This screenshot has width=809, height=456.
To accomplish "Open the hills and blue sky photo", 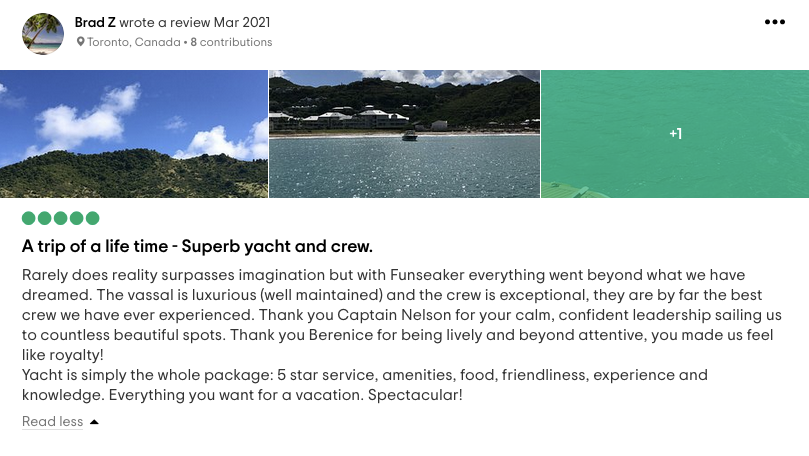I will coord(134,134).
